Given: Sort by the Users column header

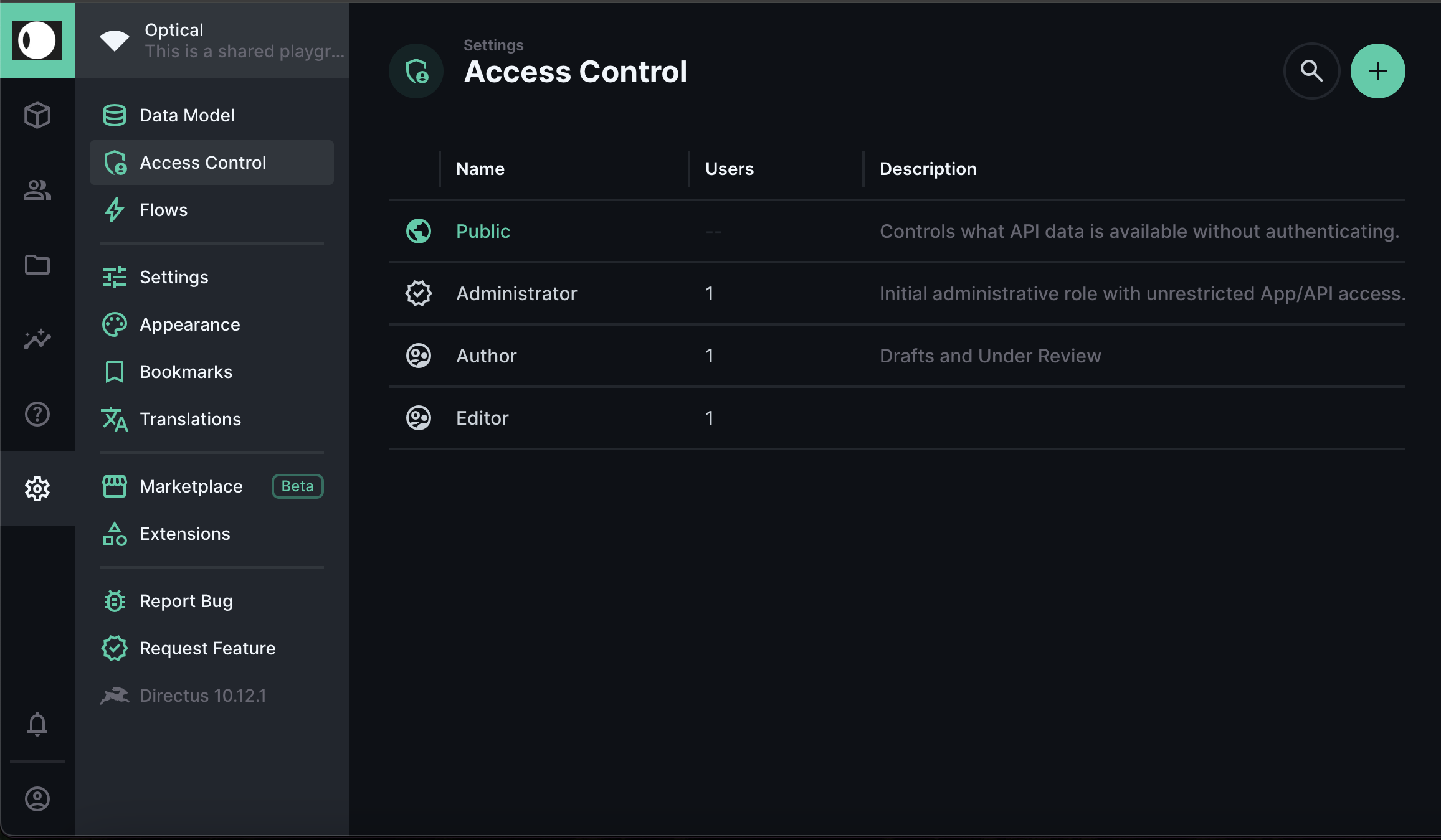Looking at the screenshot, I should [x=730, y=169].
